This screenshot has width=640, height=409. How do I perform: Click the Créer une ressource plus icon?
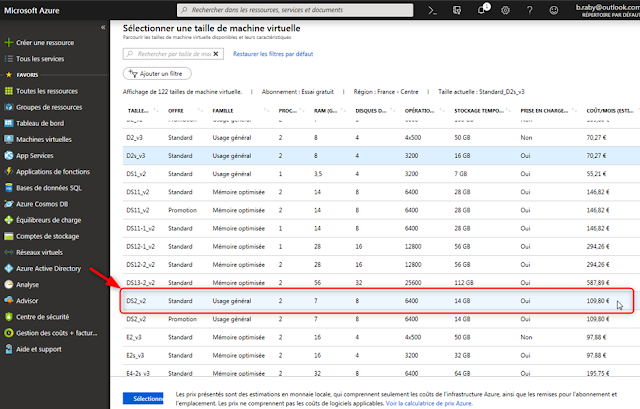pyautogui.click(x=9, y=42)
